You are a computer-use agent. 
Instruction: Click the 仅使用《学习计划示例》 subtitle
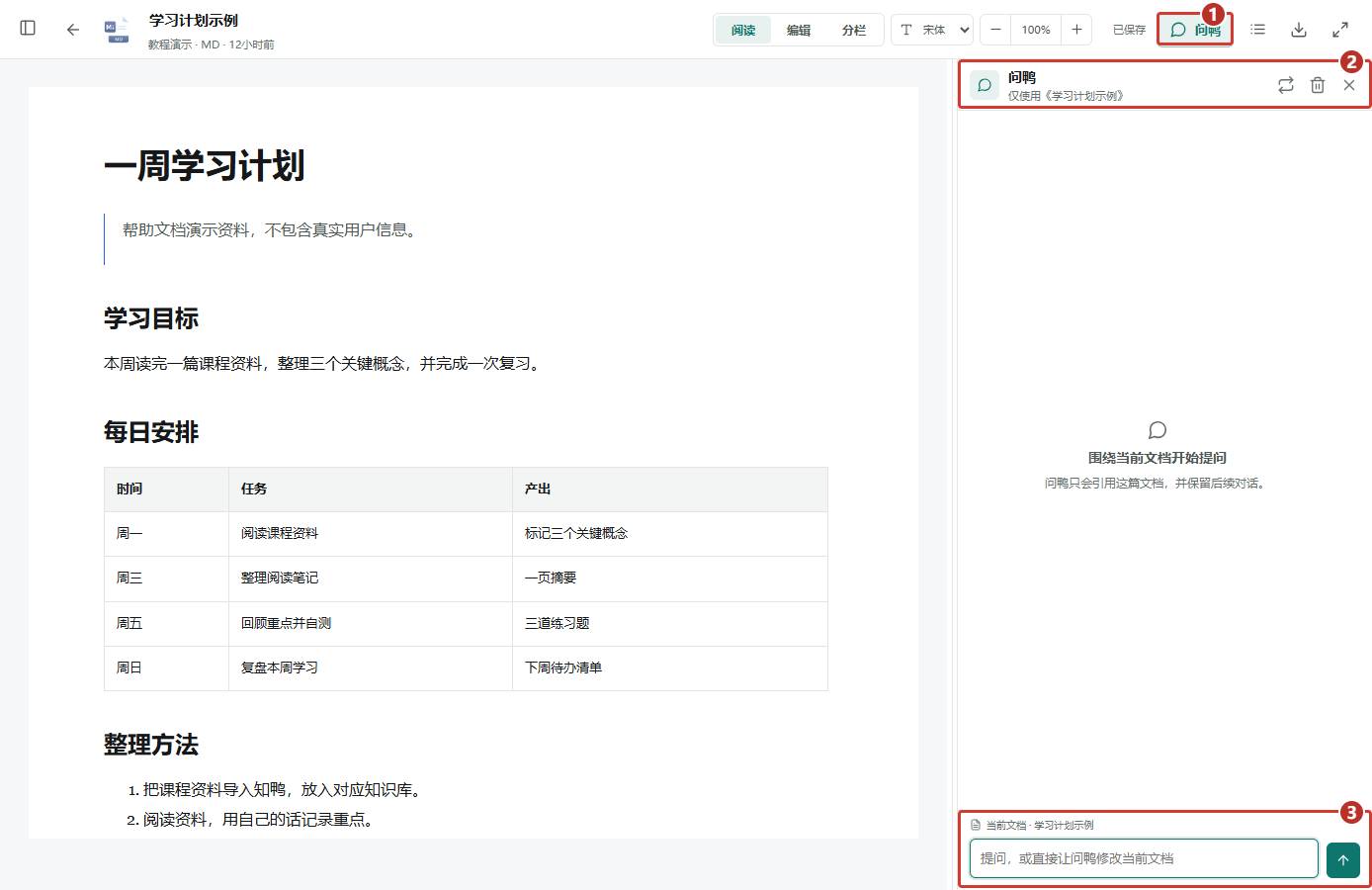[1066, 96]
